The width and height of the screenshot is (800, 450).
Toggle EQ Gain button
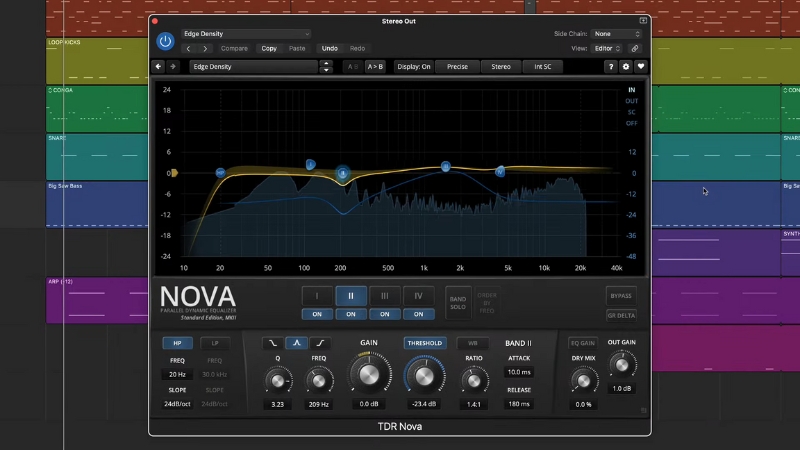583,343
